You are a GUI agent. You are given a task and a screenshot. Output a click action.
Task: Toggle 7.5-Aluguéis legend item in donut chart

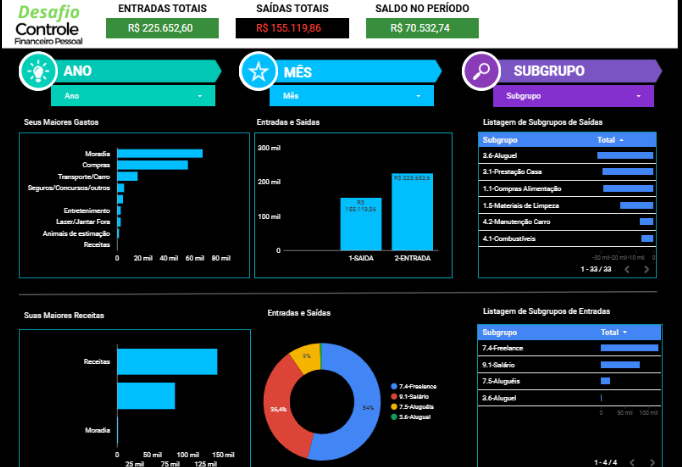pyautogui.click(x=416, y=406)
